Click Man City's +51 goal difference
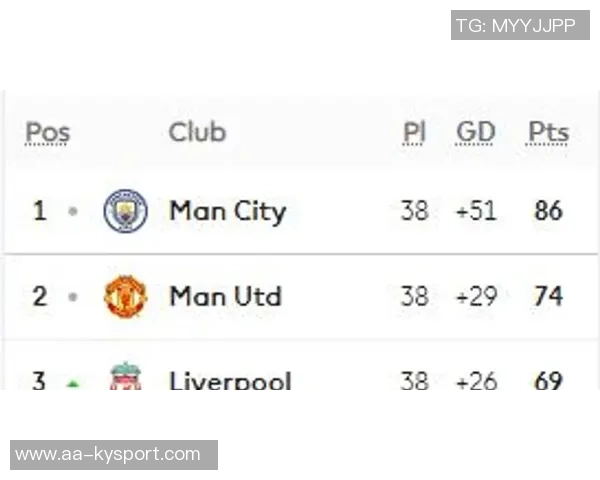This screenshot has width=600, height=480. [x=476, y=211]
